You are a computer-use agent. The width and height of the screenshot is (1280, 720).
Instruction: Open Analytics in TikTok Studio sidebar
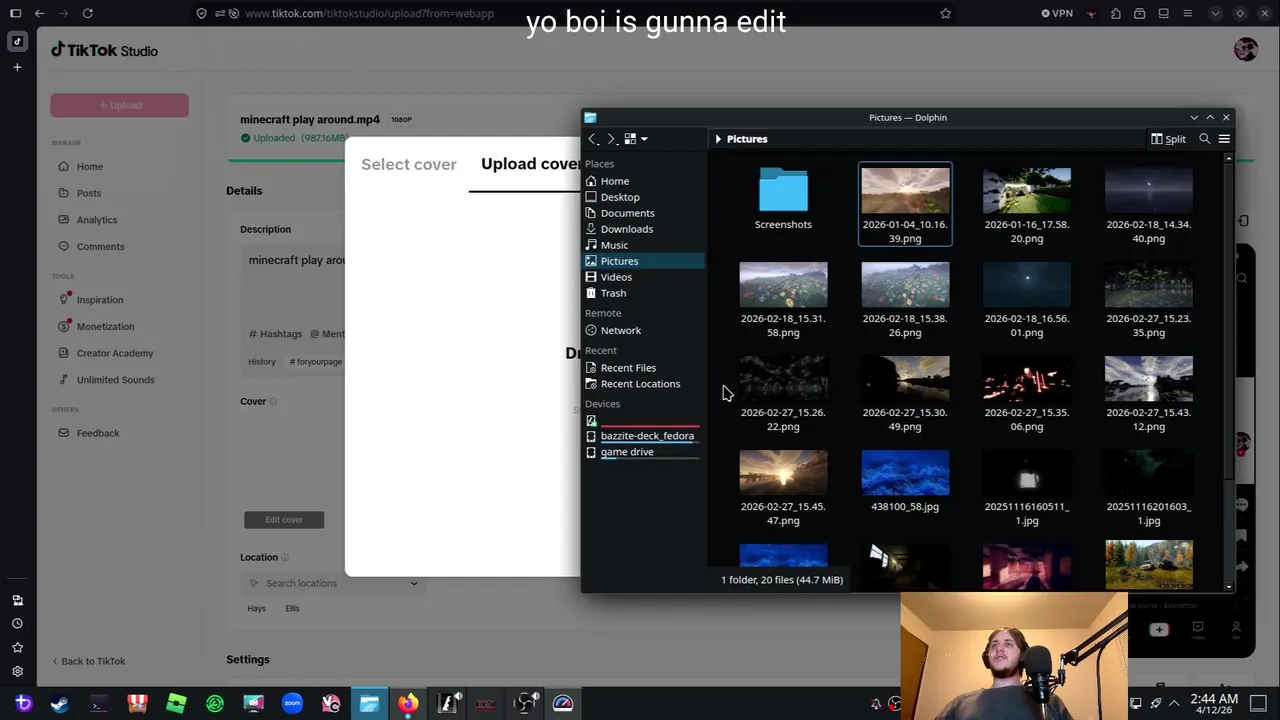click(x=97, y=220)
